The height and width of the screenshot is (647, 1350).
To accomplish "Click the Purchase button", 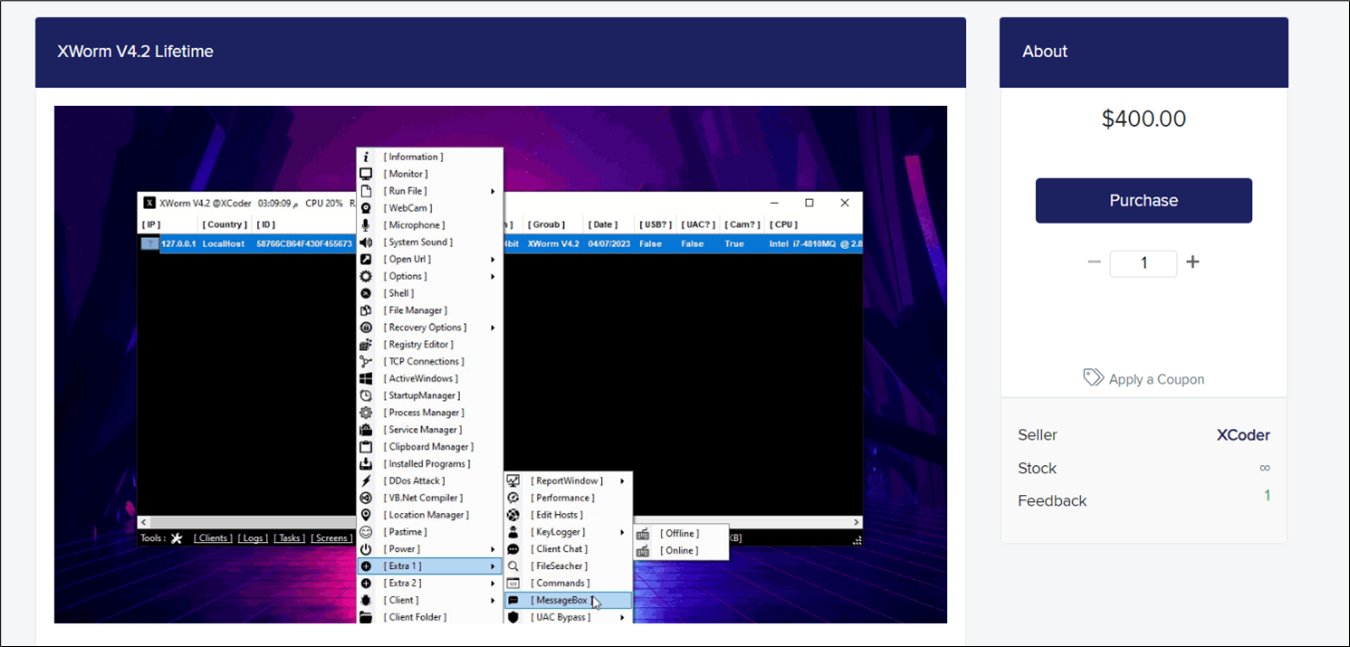I will (x=1143, y=200).
